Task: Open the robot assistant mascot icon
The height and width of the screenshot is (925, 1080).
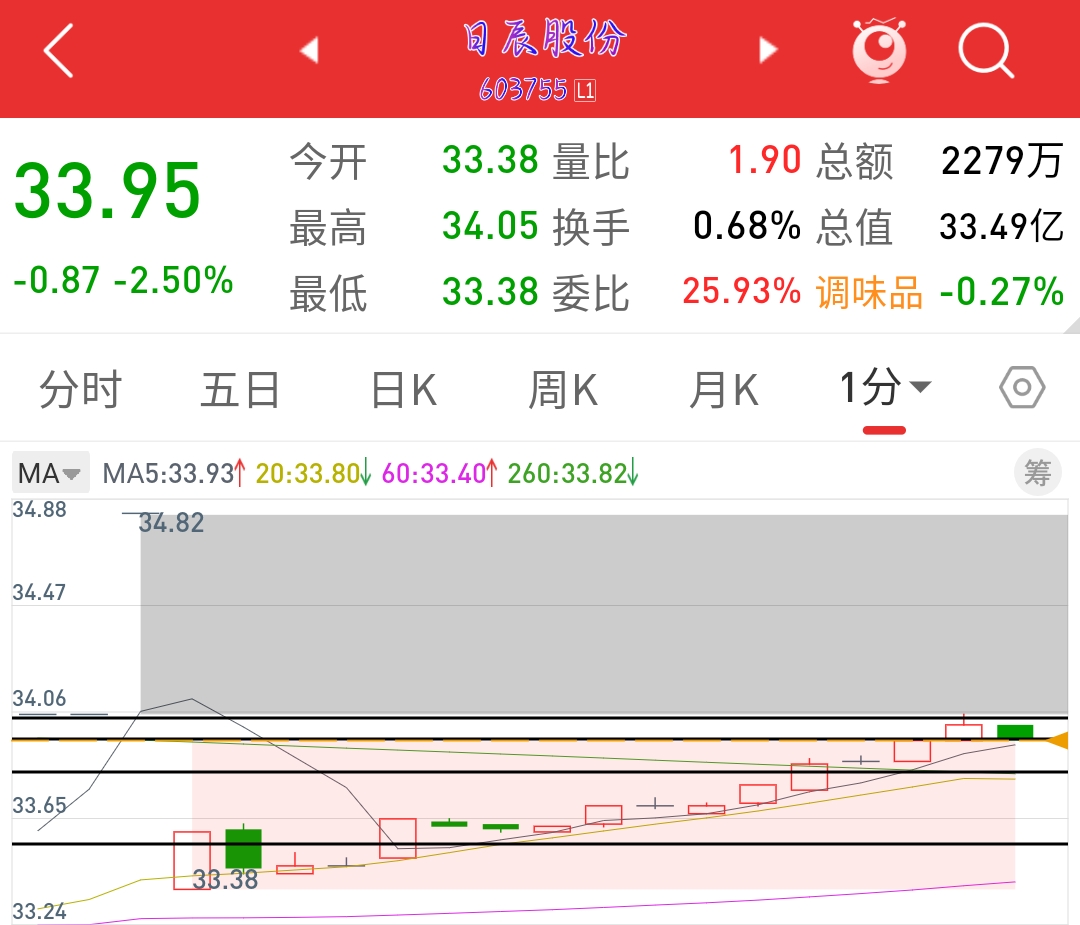Action: pos(879,50)
